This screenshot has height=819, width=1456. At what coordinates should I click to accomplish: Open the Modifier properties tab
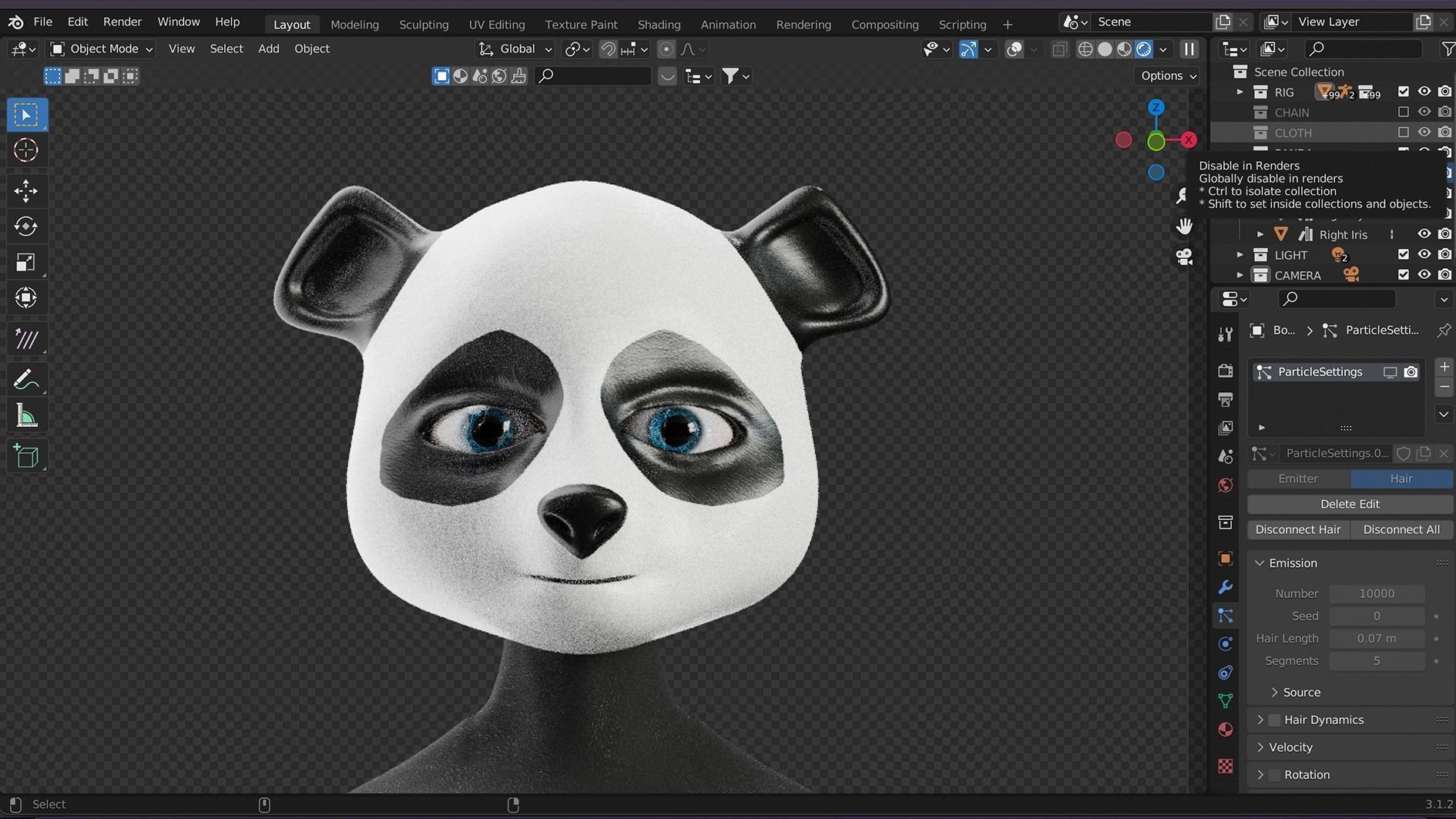1226,587
